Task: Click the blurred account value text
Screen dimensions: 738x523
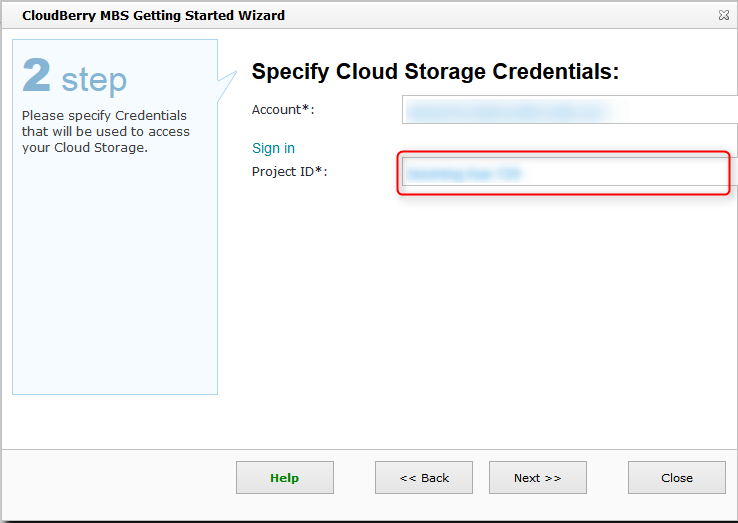Action: 503,110
